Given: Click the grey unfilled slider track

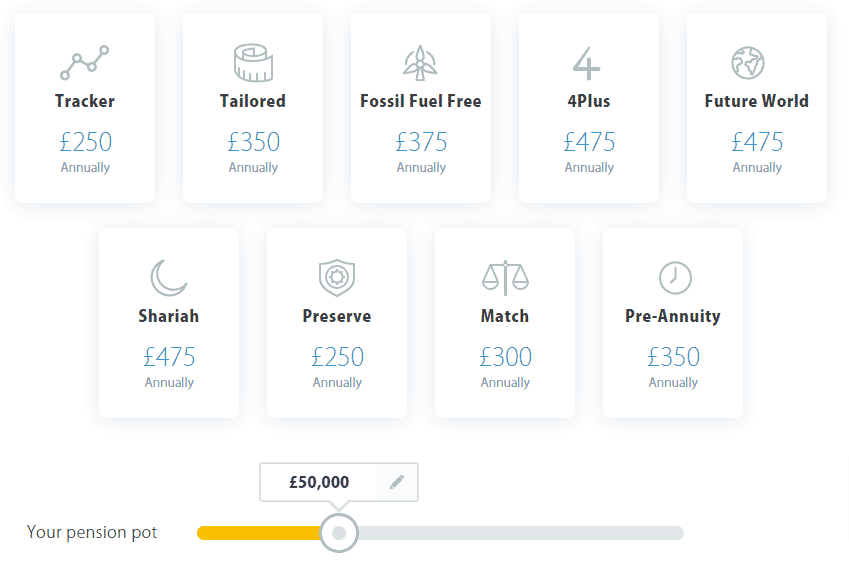Looking at the screenshot, I should (520, 533).
